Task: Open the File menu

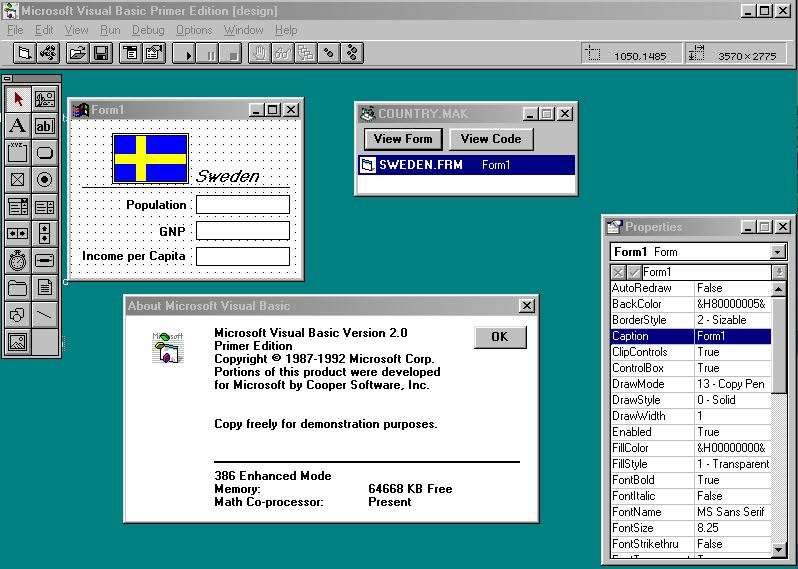Action: click(15, 30)
